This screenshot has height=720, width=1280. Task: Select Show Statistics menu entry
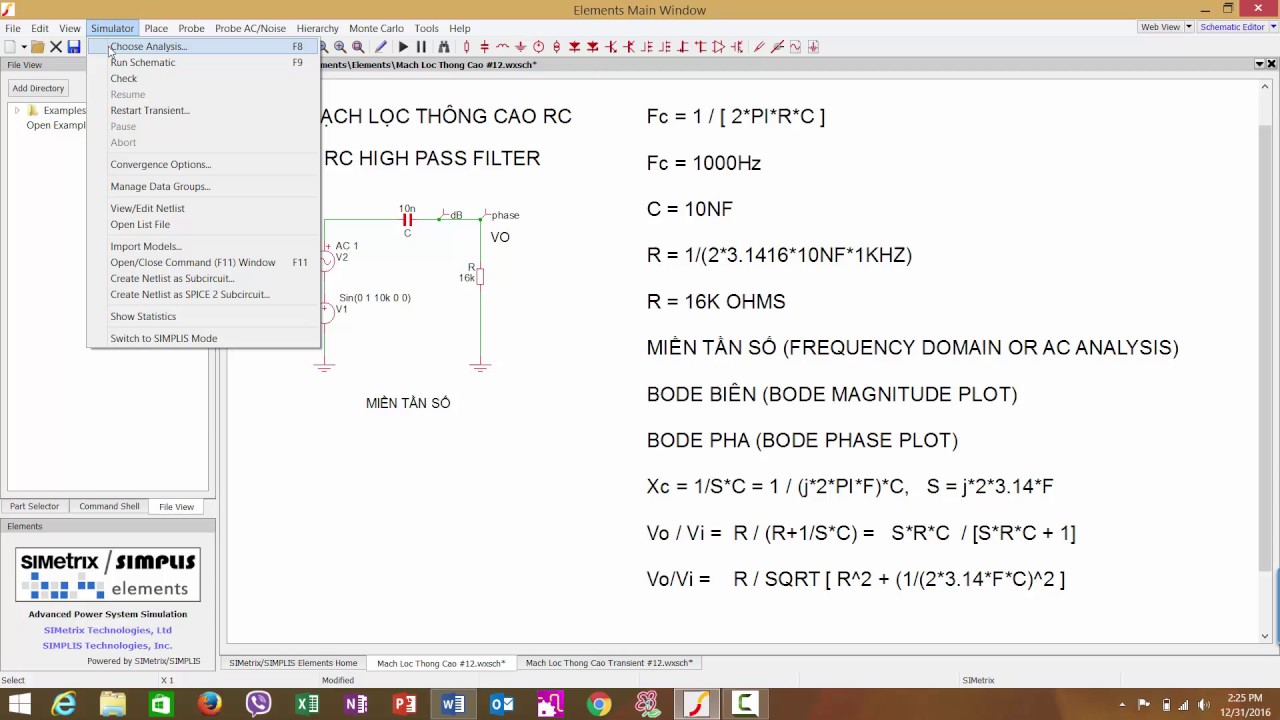(x=204, y=316)
